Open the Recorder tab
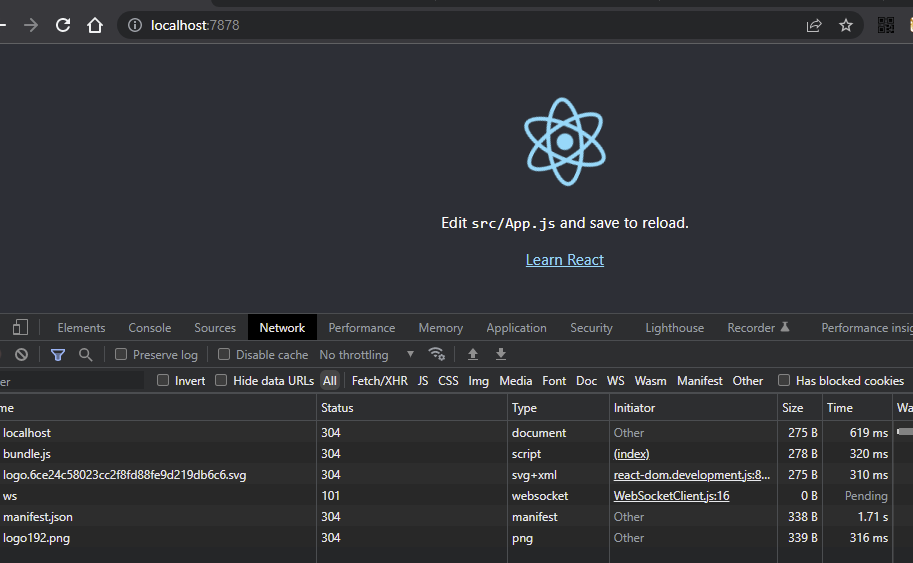This screenshot has height=563, width=913. click(x=751, y=328)
